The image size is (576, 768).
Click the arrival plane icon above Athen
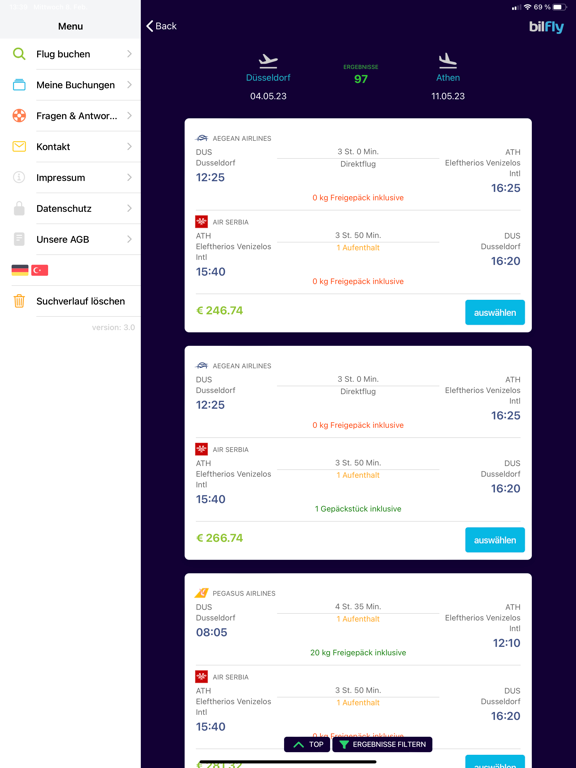(x=448, y=61)
